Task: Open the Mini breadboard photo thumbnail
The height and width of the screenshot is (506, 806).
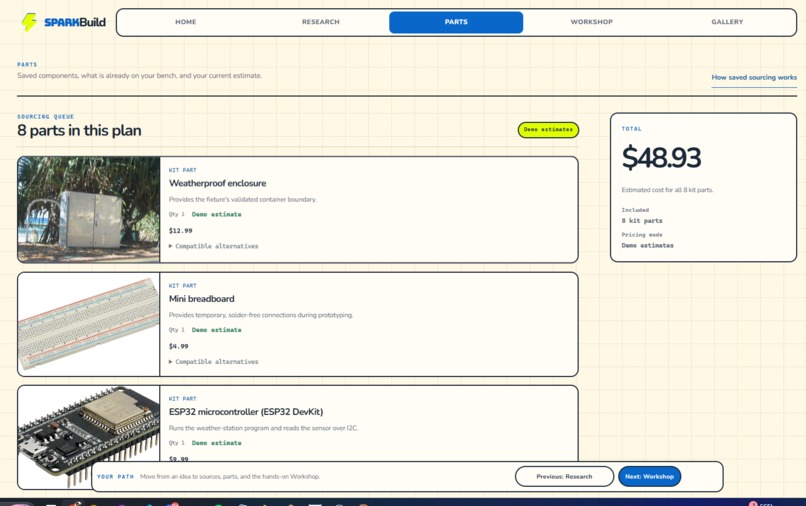Action: coord(88,324)
